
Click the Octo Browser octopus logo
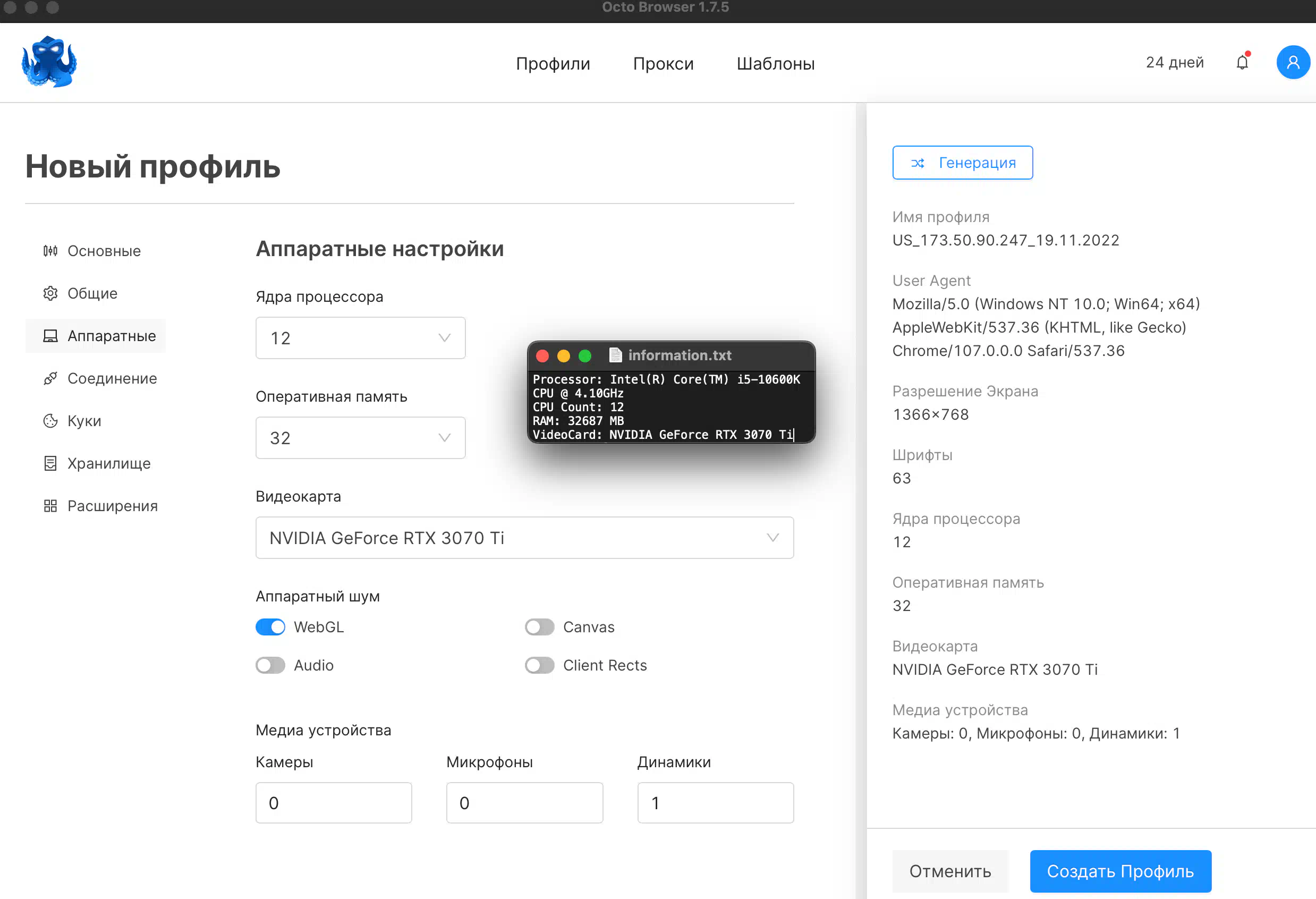[x=49, y=62]
